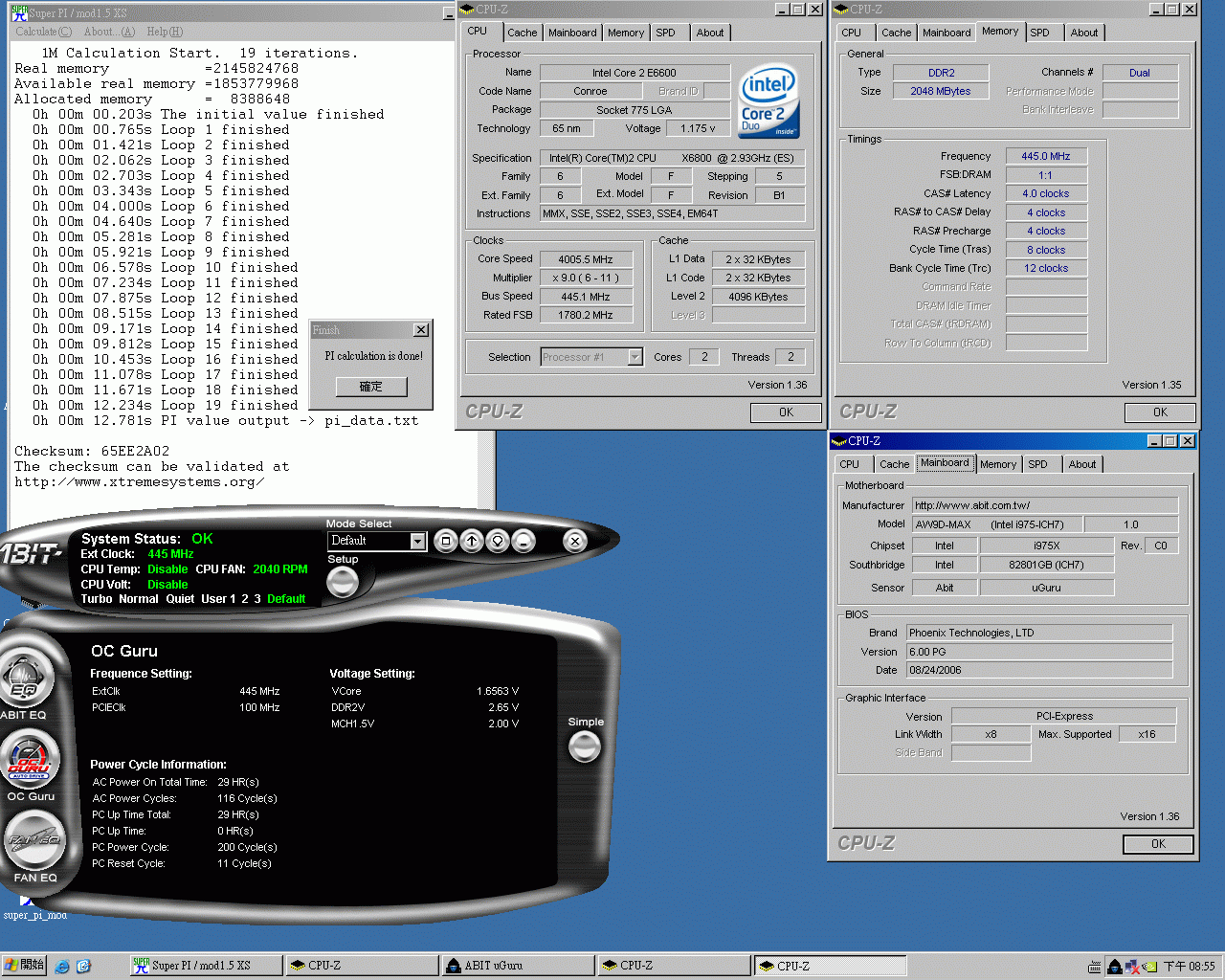Select User 1 profile in uGuru

(218, 599)
